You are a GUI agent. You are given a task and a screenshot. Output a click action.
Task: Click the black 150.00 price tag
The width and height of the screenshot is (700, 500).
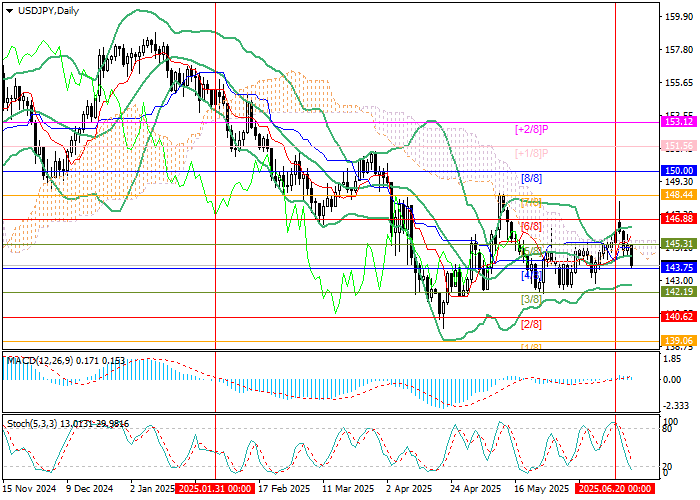[679, 171]
